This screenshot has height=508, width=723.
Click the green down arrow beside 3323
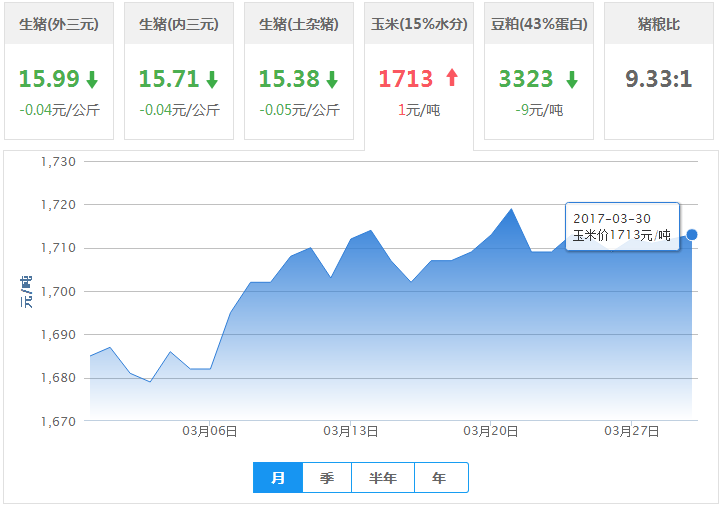click(x=572, y=79)
